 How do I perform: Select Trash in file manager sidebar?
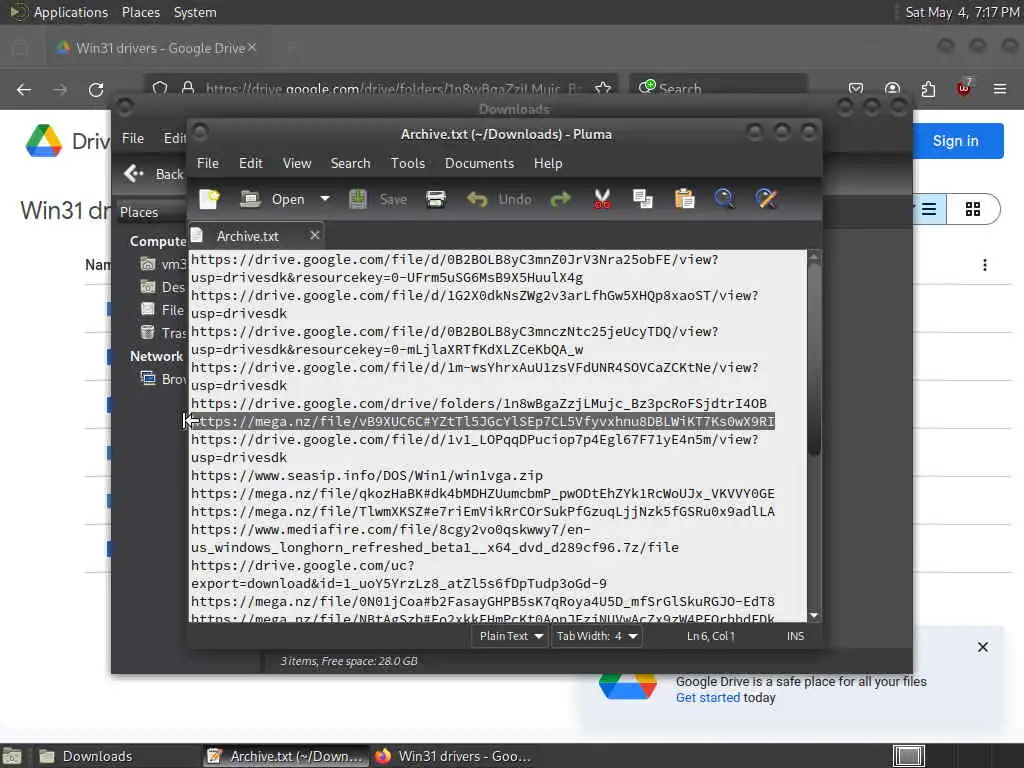164,333
